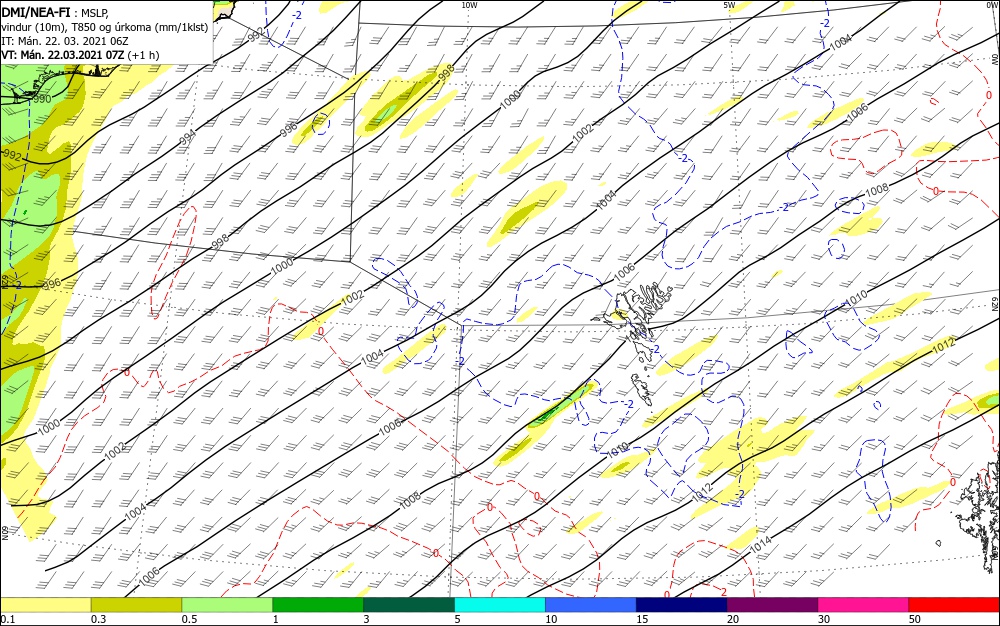Click the '1014' isobar label
Screen dimensions: 1000x626
[x=760, y=544]
